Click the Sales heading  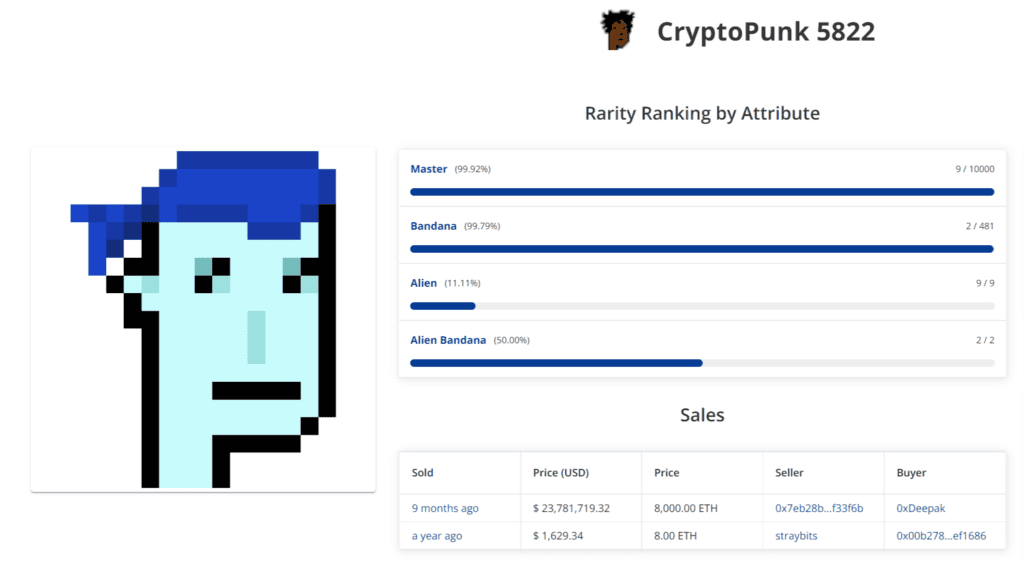point(702,415)
